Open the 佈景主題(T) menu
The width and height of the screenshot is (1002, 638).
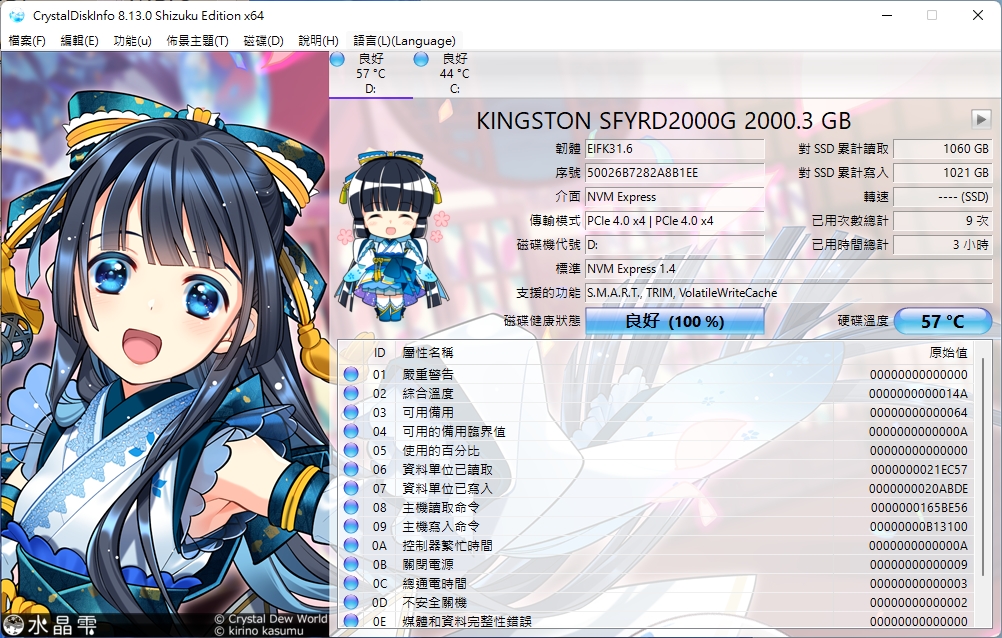click(197, 41)
